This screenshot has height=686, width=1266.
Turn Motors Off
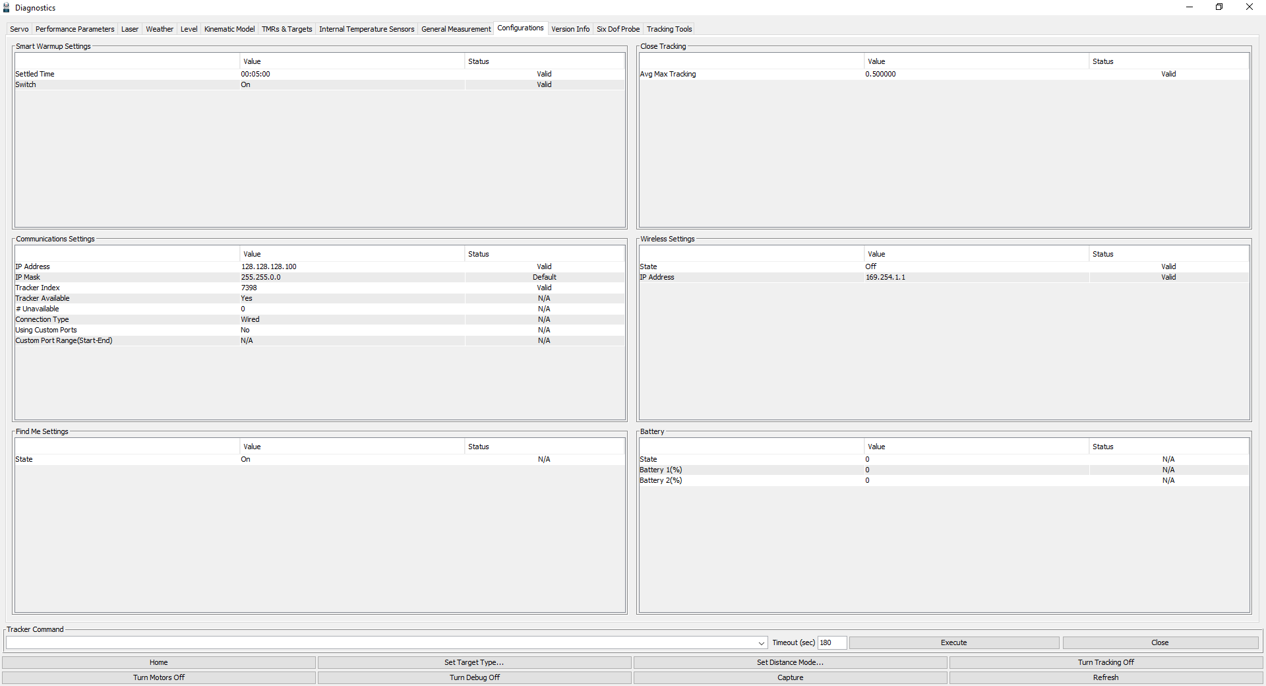pos(159,677)
